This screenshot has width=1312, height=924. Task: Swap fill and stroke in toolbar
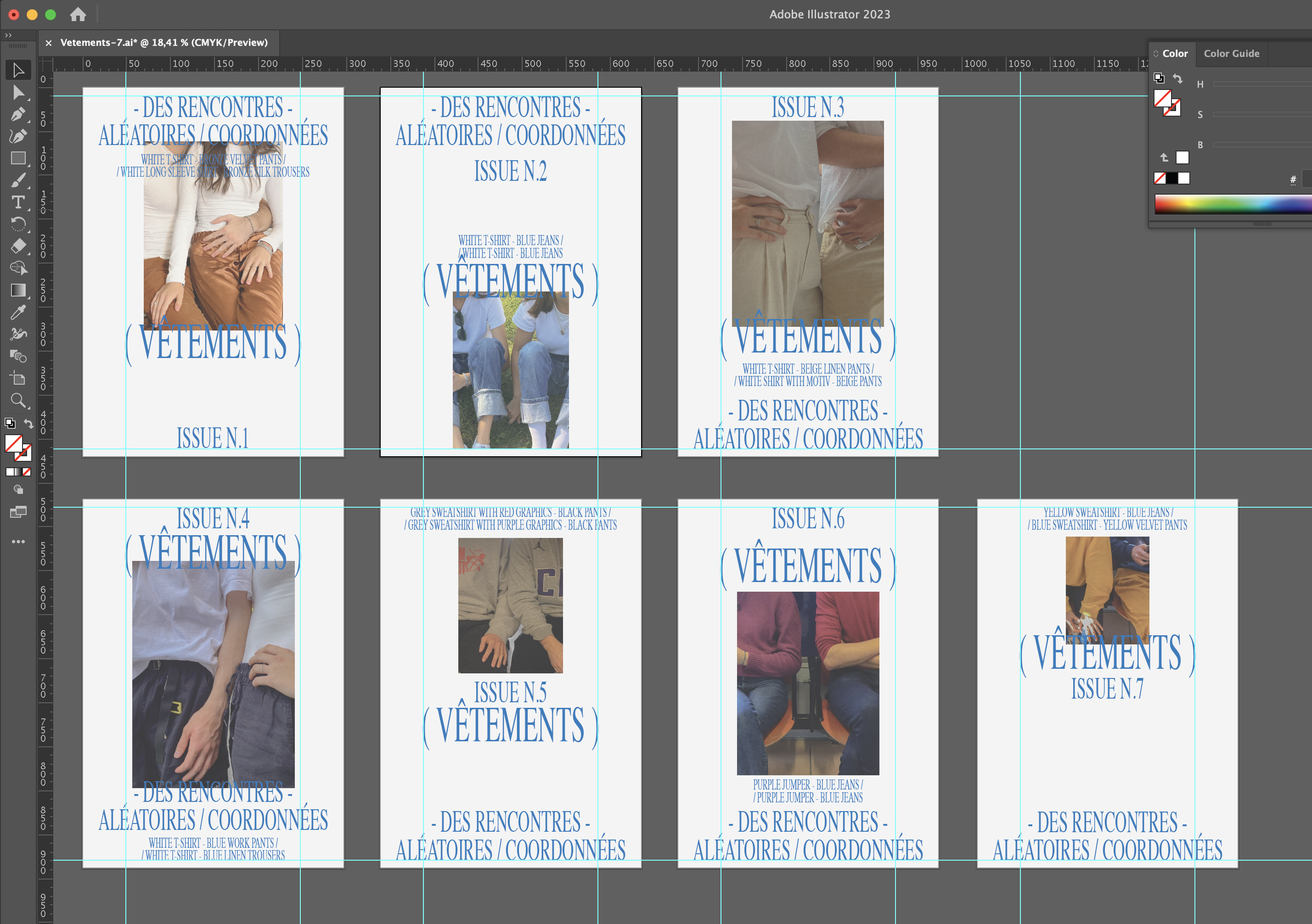[28, 423]
